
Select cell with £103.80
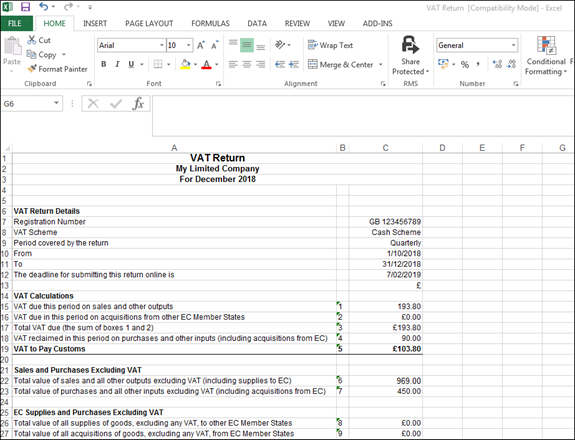point(385,349)
